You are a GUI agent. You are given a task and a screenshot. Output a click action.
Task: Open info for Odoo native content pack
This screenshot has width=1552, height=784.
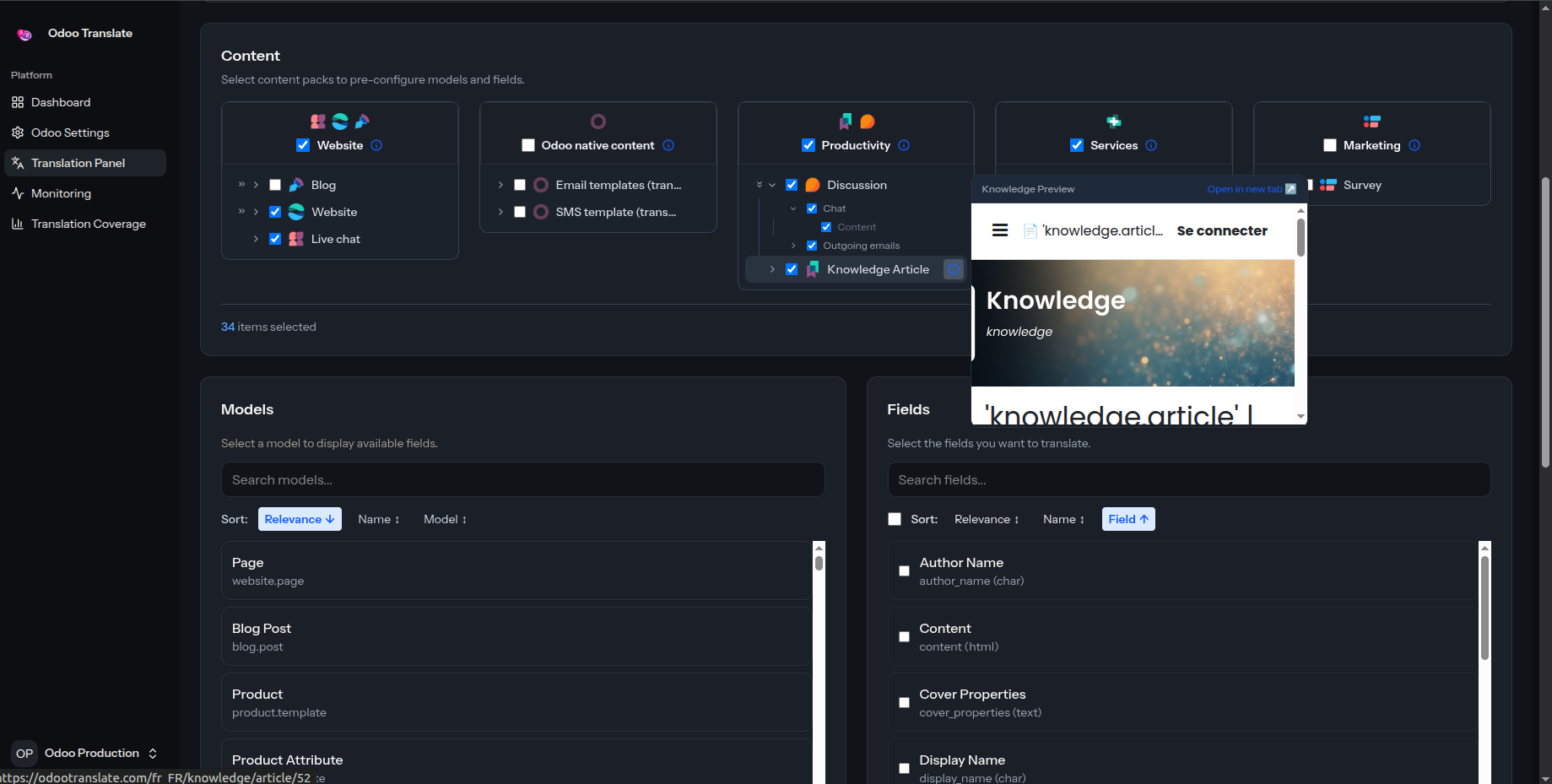coord(668,145)
